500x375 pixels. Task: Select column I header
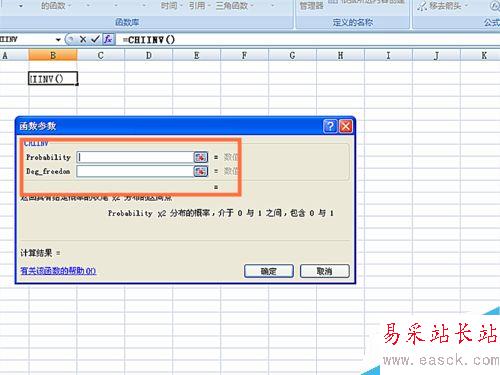[388, 55]
